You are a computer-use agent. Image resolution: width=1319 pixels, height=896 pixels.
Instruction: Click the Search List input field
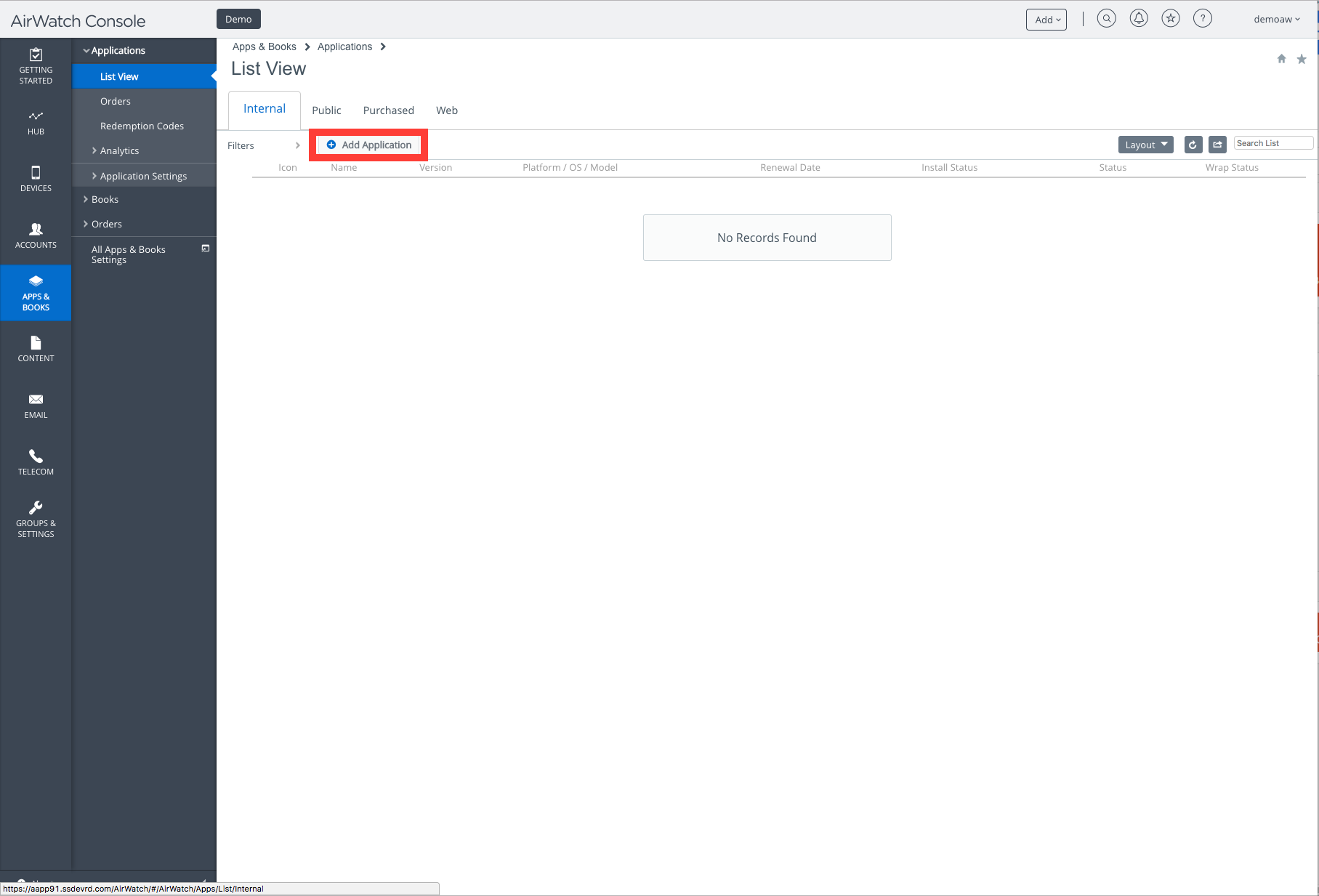click(x=1273, y=143)
